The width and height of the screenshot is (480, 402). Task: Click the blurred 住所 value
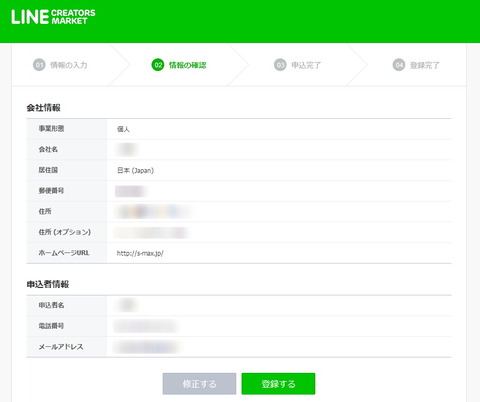click(x=153, y=212)
